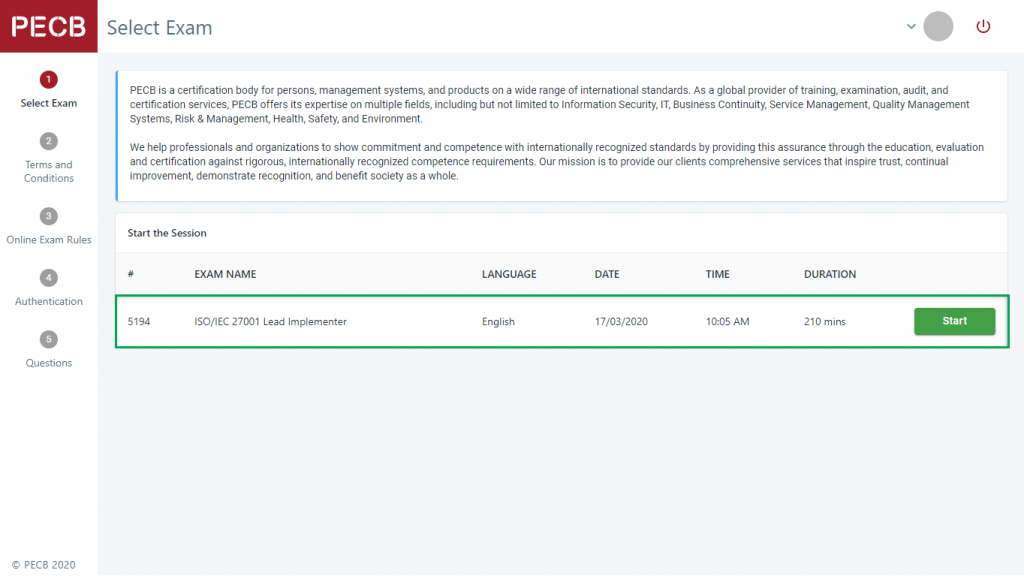Click the red power logout icon
The image size is (1024, 576).
(x=983, y=27)
